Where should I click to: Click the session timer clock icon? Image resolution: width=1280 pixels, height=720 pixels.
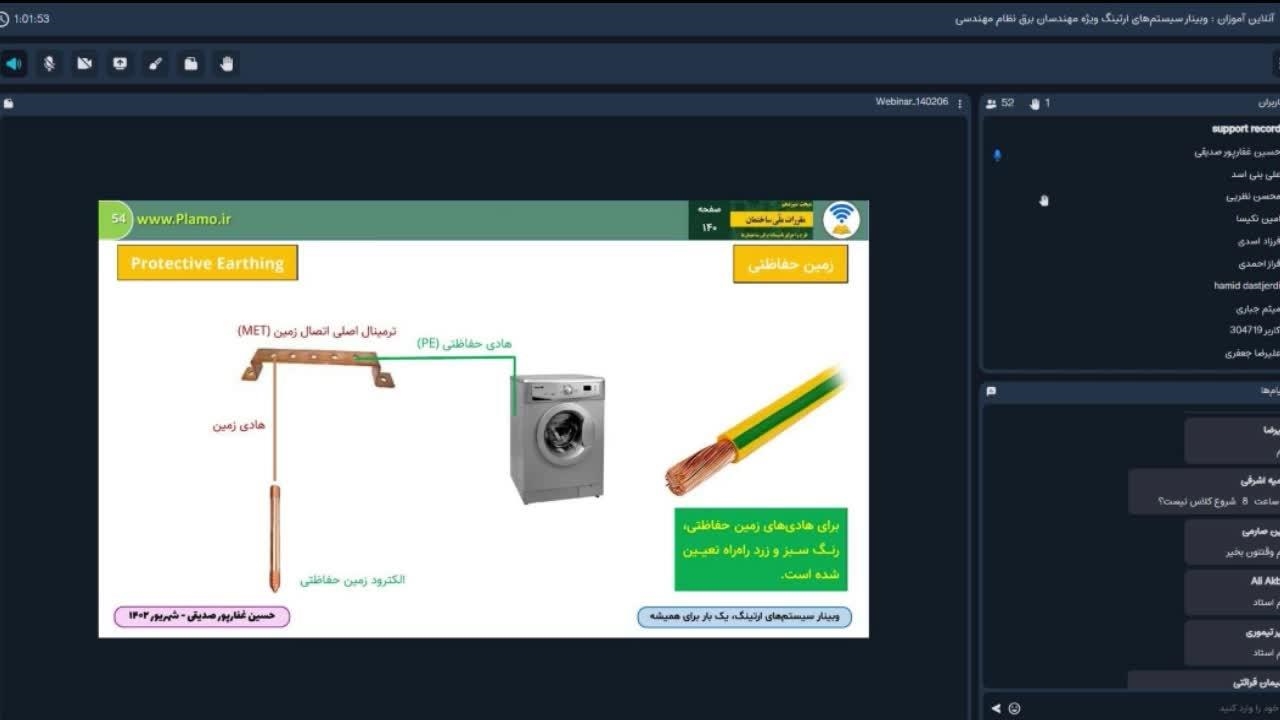pos(5,19)
